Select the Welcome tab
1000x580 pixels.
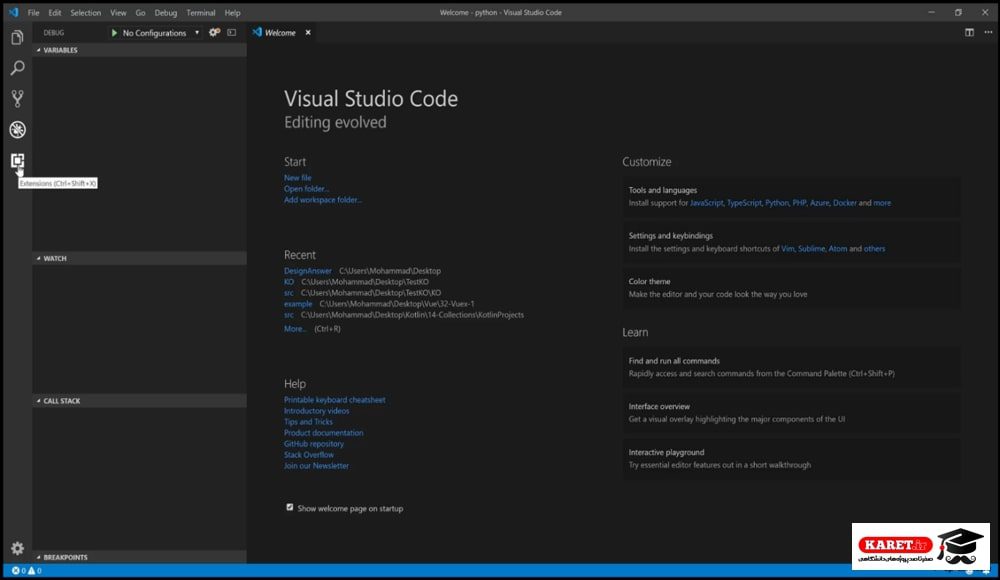(x=280, y=33)
